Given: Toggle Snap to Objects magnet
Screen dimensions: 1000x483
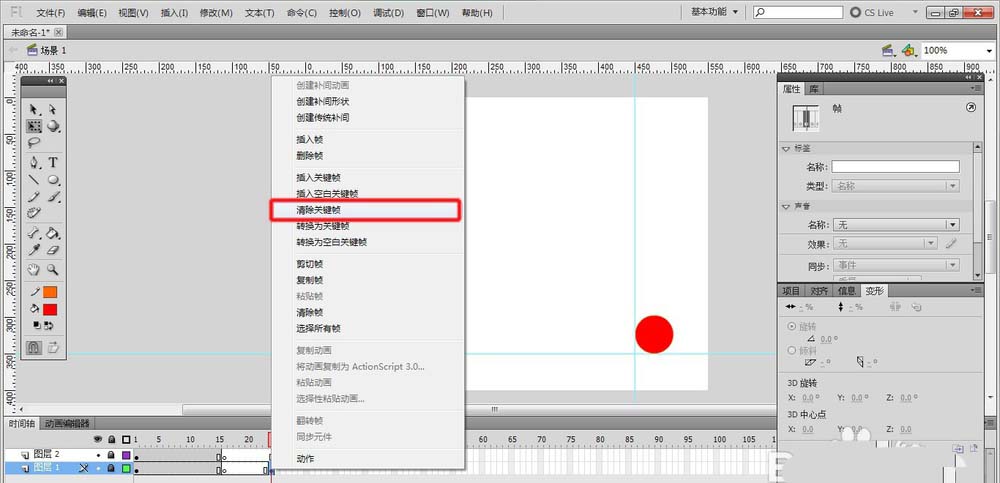Looking at the screenshot, I should pyautogui.click(x=34, y=347).
